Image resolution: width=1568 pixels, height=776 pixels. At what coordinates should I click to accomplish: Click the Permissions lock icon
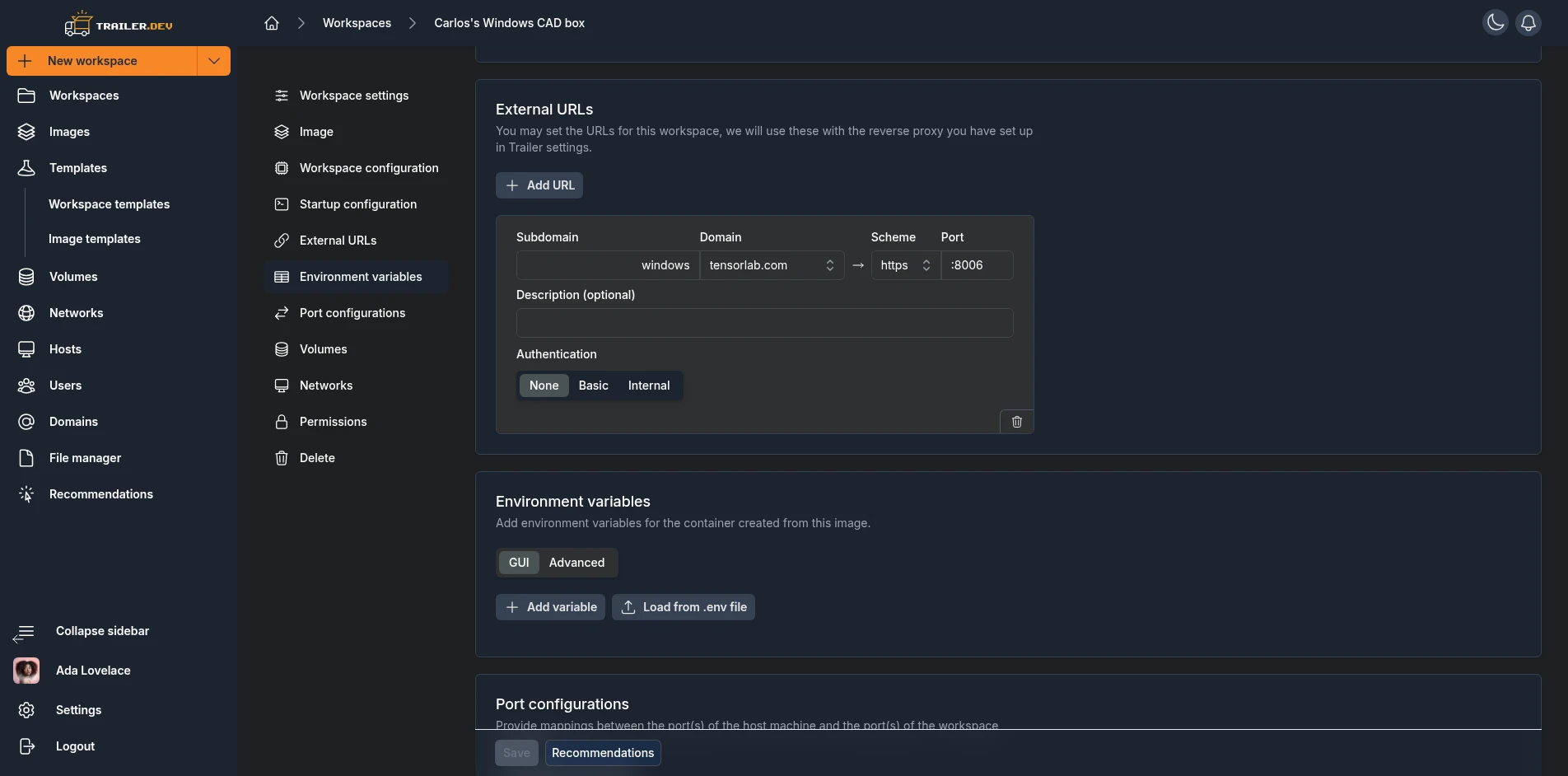[282, 422]
